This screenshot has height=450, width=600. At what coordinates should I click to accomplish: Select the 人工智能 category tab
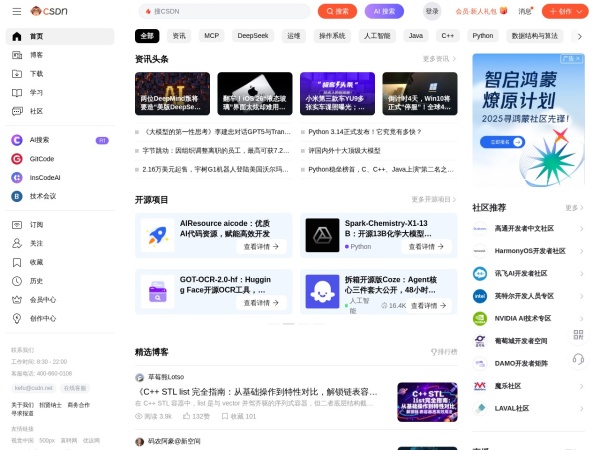[377, 36]
